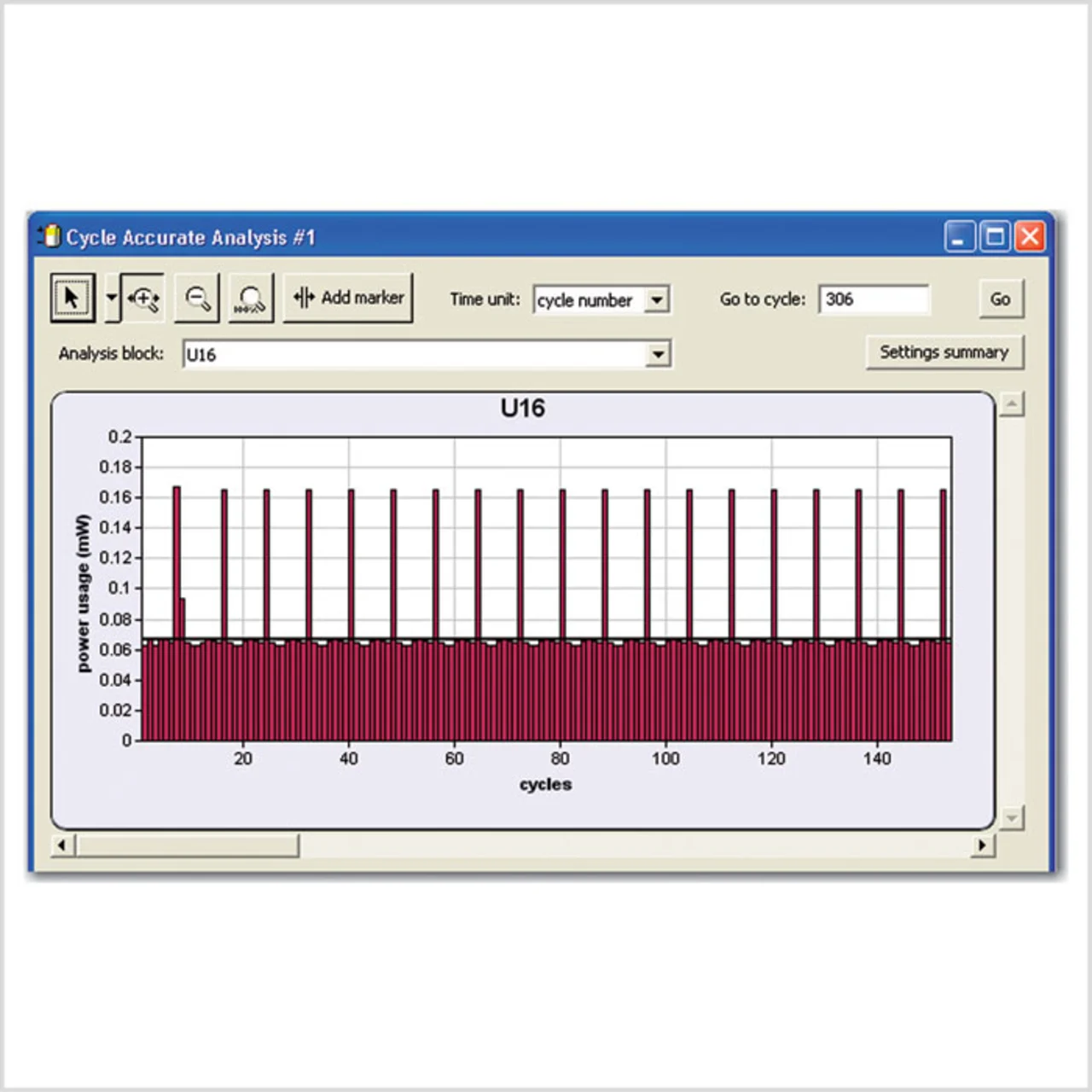Select the arrow pointer tool
Image resolution: width=1092 pixels, height=1092 pixels.
(72, 298)
